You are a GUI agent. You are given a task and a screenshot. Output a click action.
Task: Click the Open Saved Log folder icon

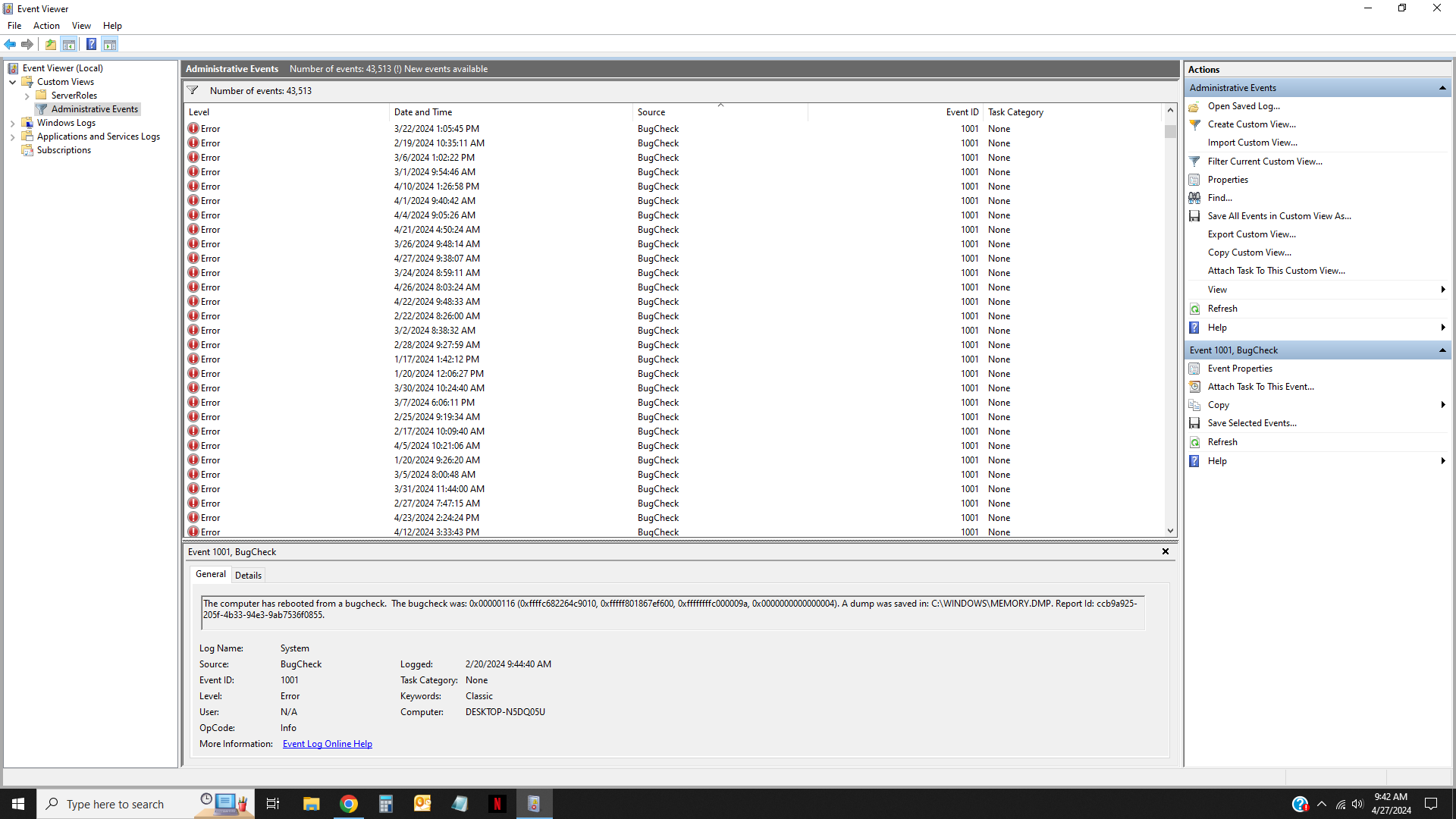pos(1194,106)
